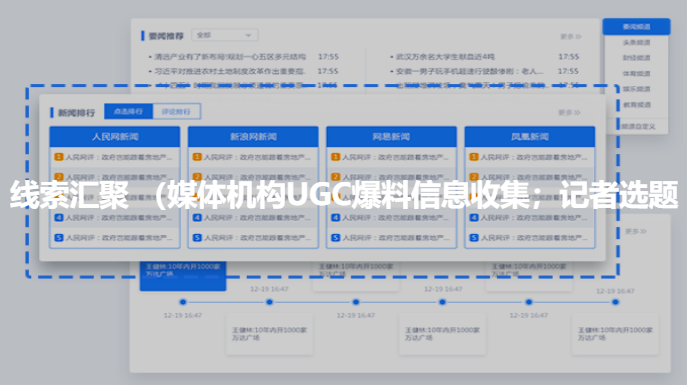Click rank 5 badge under 人民网新闻
This screenshot has width=687, height=385.
[59, 237]
